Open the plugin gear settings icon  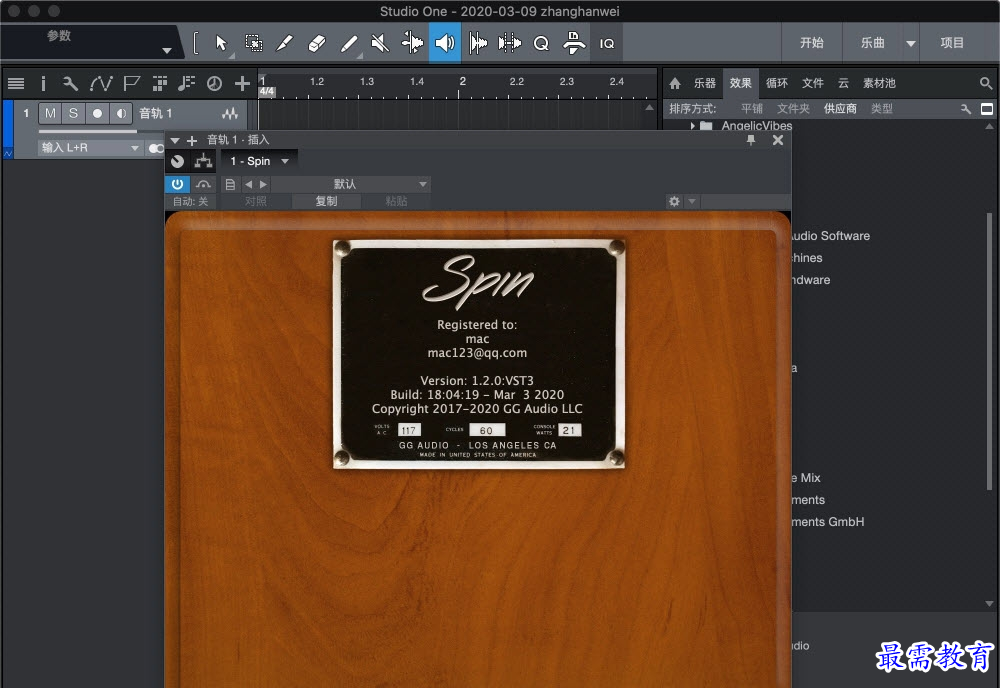674,201
